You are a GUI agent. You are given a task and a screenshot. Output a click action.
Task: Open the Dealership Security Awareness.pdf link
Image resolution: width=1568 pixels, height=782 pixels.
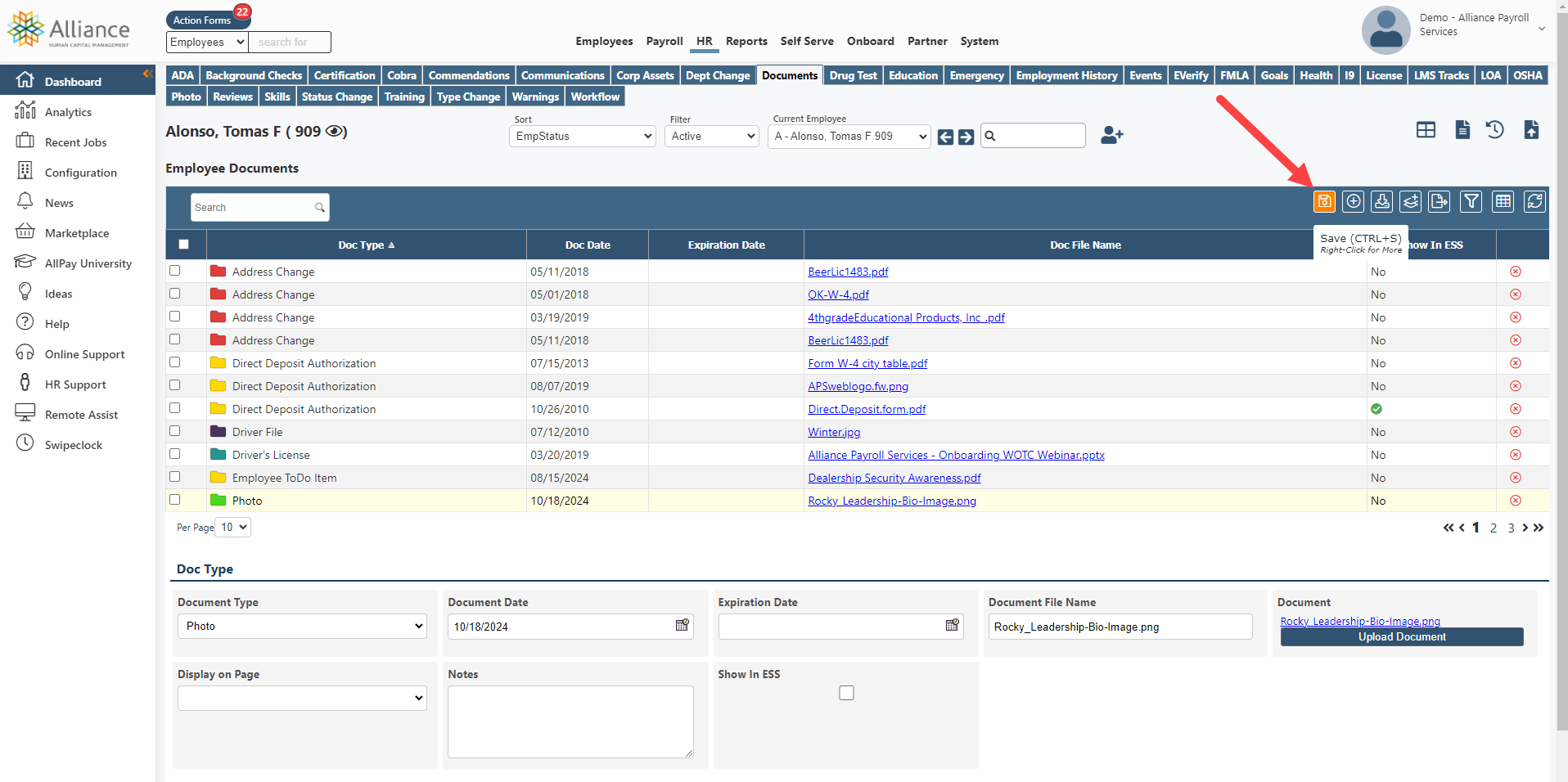click(x=894, y=478)
